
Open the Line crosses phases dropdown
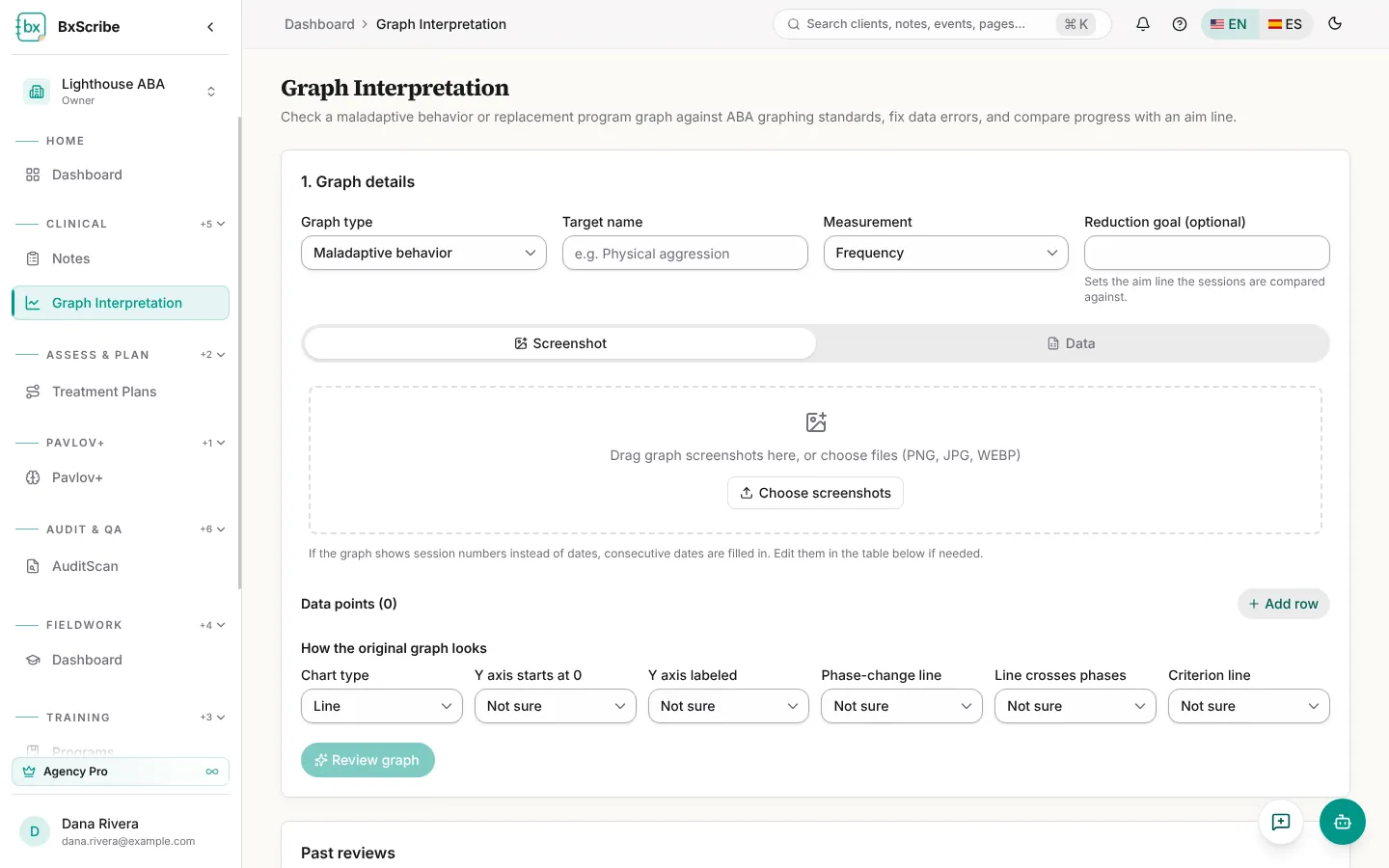[1076, 706]
